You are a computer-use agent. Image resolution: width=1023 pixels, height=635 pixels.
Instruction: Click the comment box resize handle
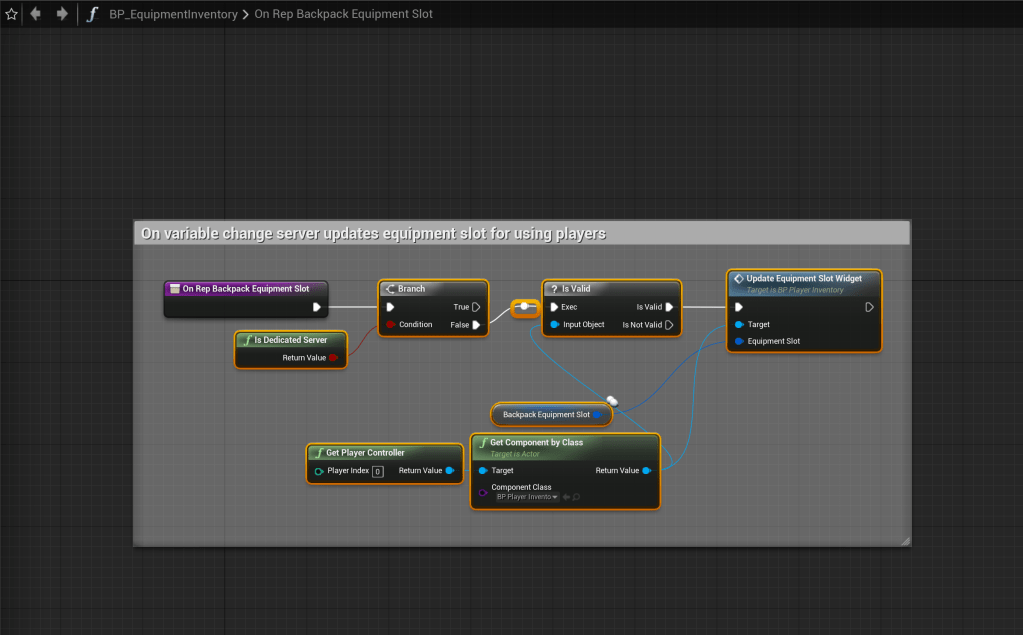pos(905,541)
